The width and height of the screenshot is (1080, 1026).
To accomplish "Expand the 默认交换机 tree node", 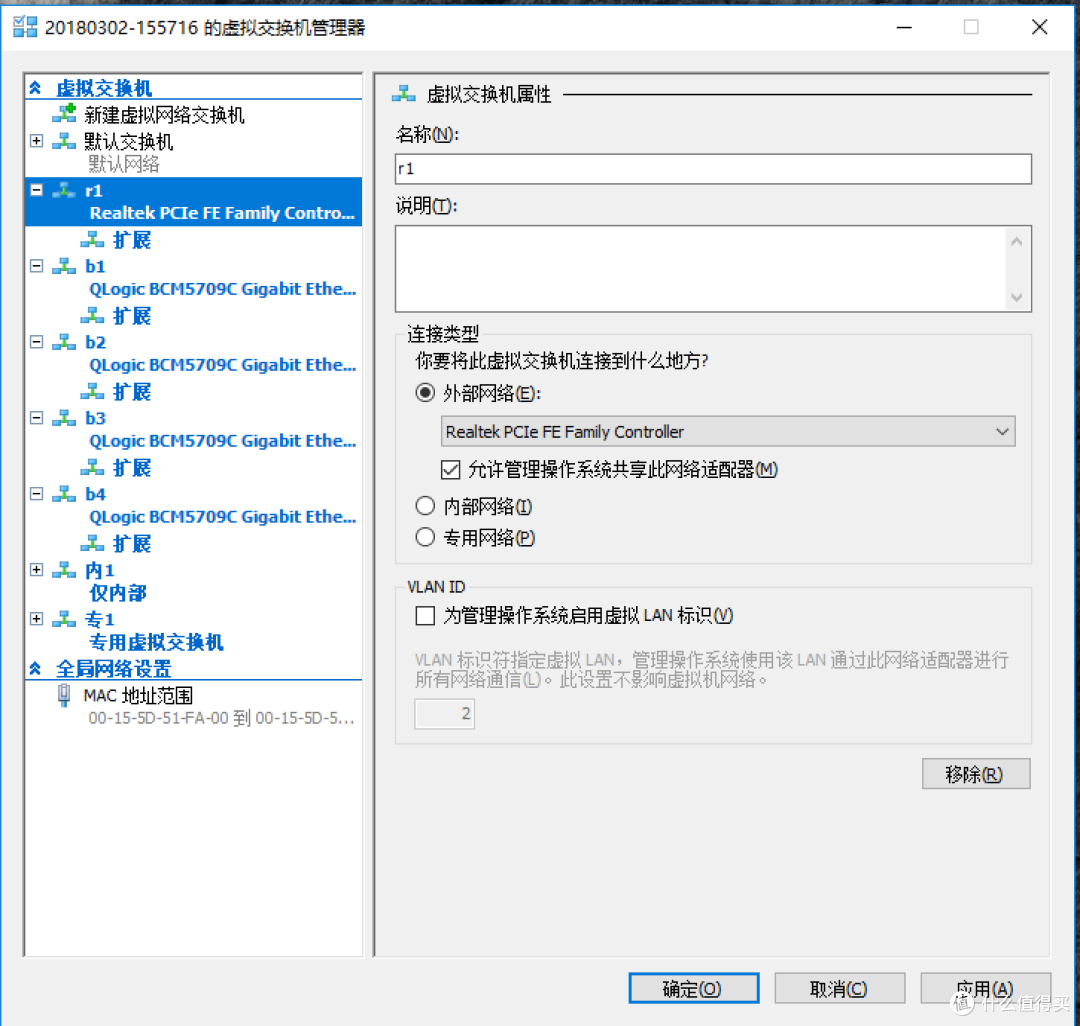I will pyautogui.click(x=37, y=140).
